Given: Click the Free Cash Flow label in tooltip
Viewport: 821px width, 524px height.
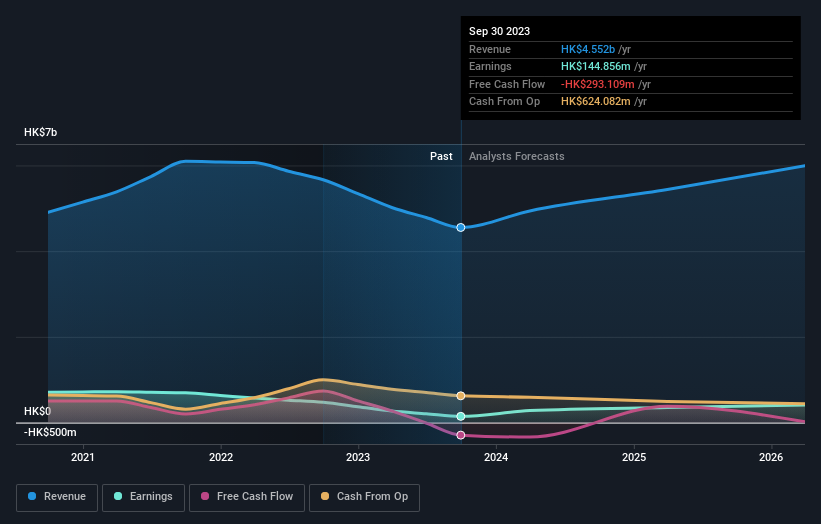Looking at the screenshot, I should pyautogui.click(x=507, y=84).
